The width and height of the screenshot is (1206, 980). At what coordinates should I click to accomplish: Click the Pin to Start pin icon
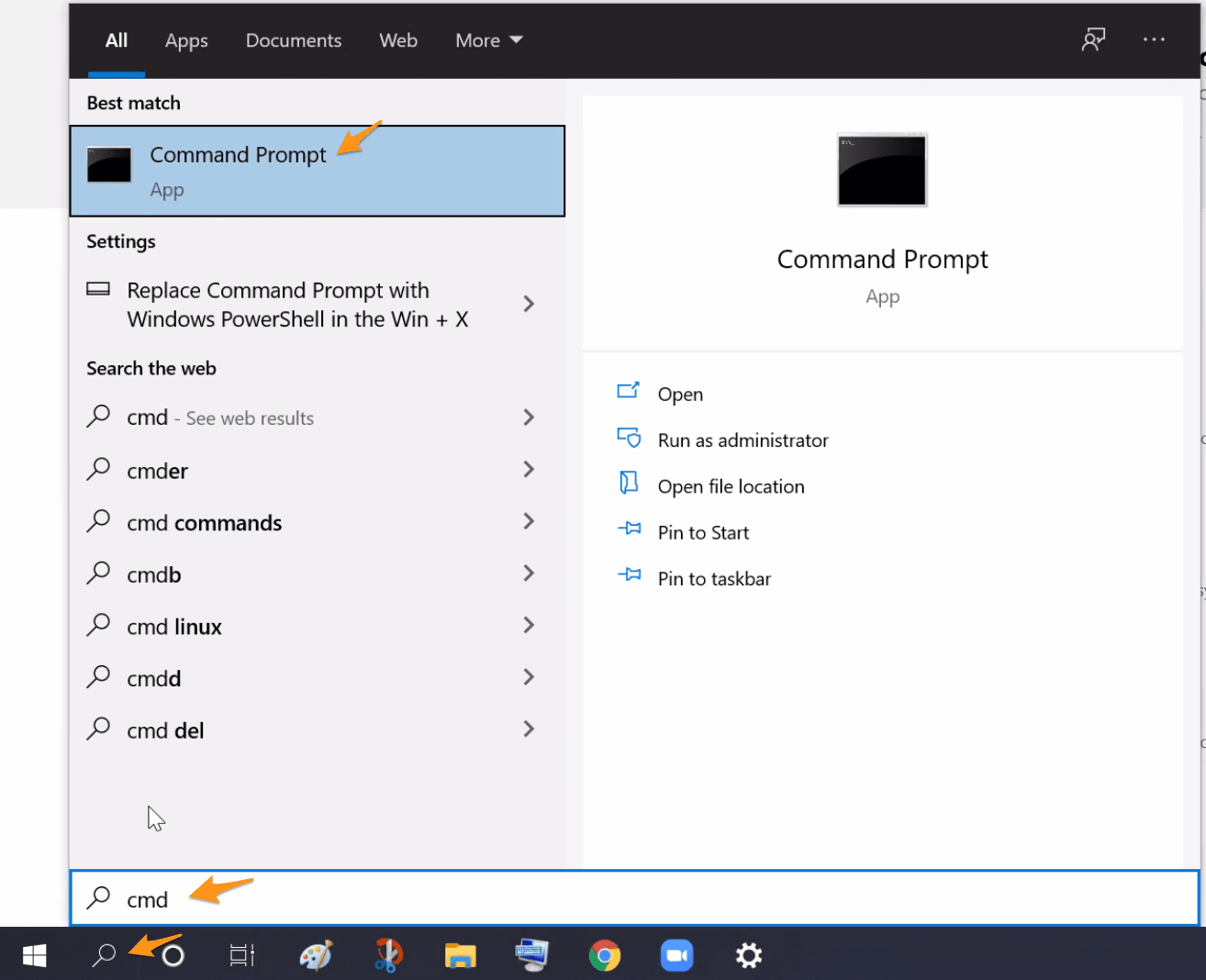[630, 531]
